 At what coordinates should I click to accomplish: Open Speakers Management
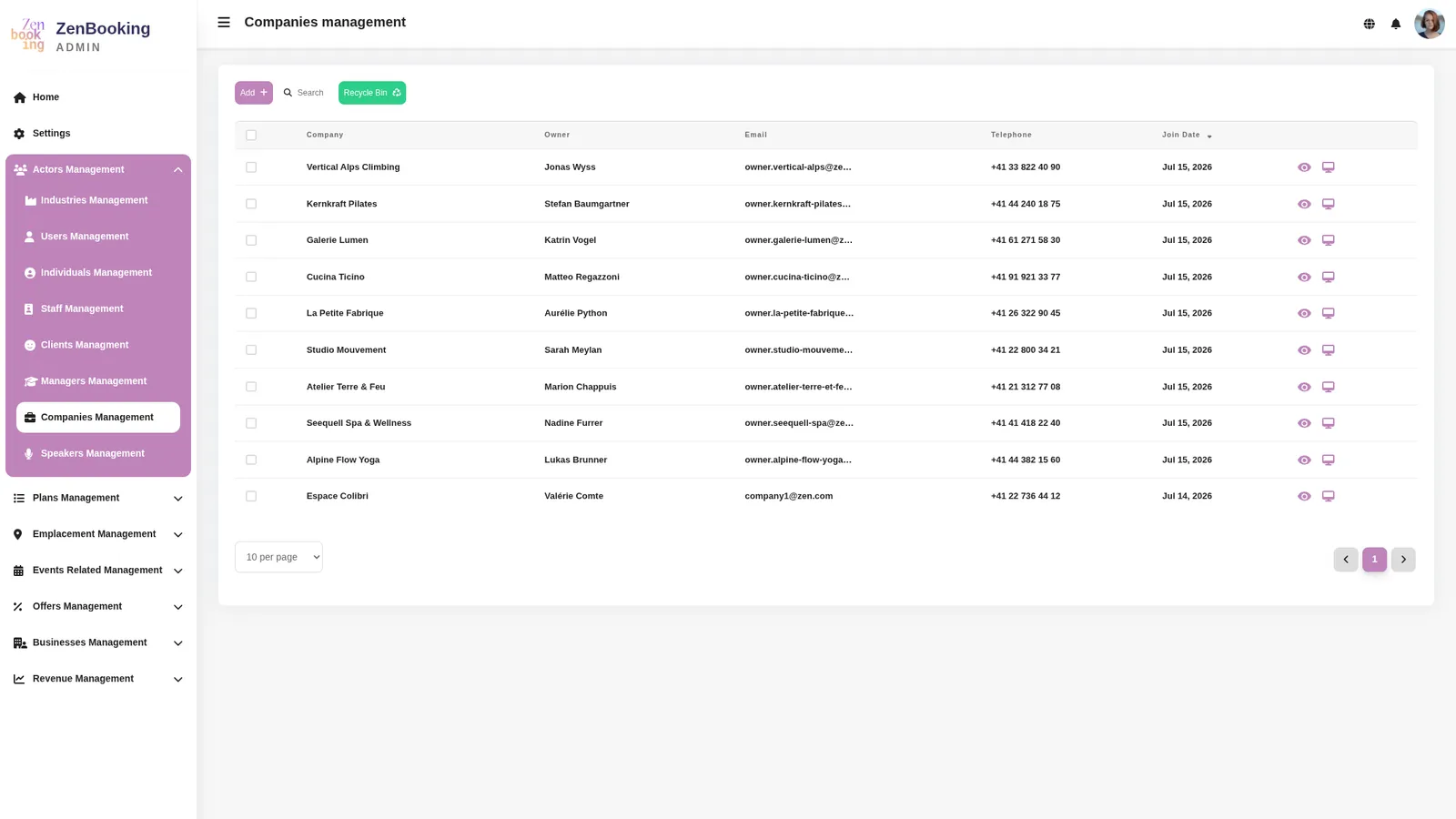click(x=98, y=453)
